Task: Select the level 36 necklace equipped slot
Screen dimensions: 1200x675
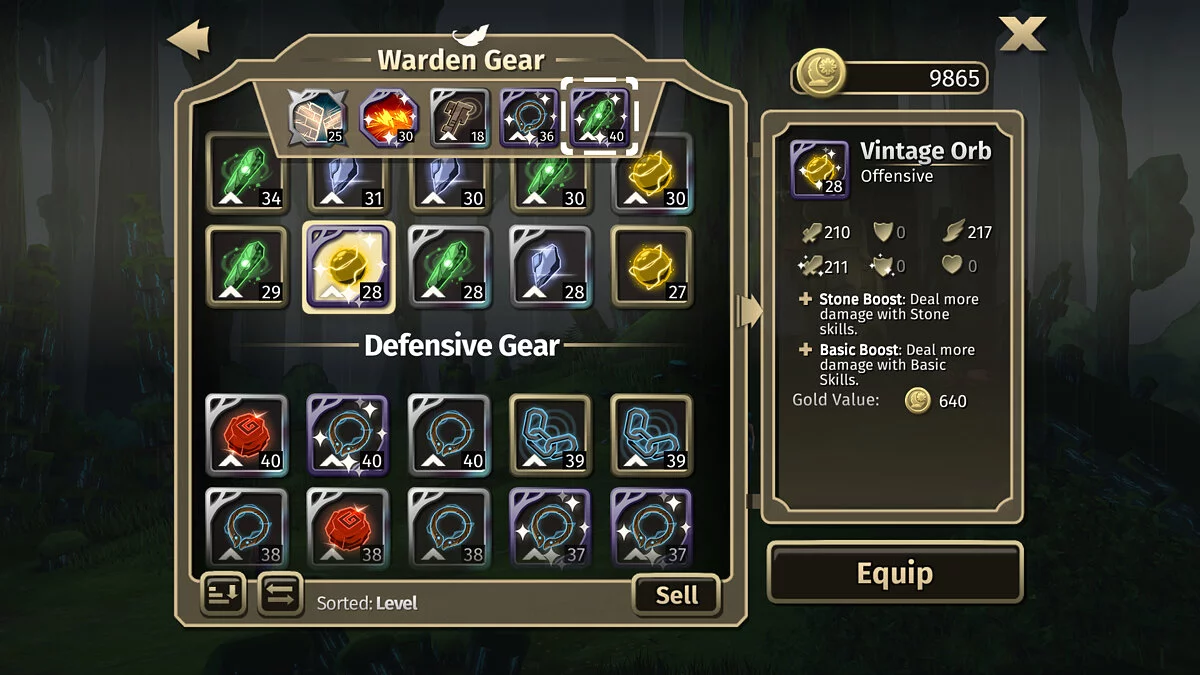Action: click(529, 117)
